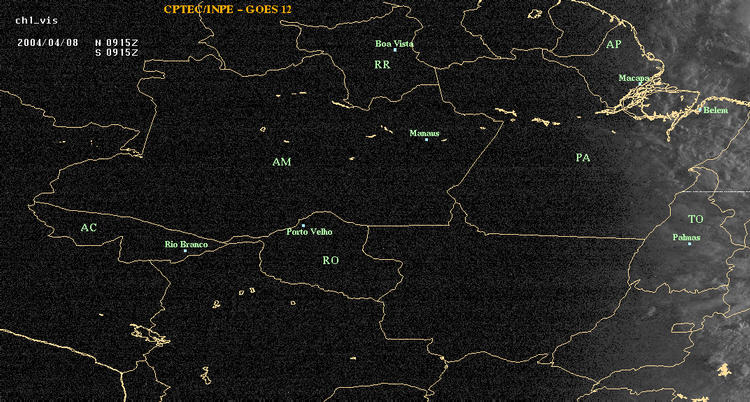Select the RO state abbreviation
This screenshot has width=750, height=402.
tap(331, 260)
